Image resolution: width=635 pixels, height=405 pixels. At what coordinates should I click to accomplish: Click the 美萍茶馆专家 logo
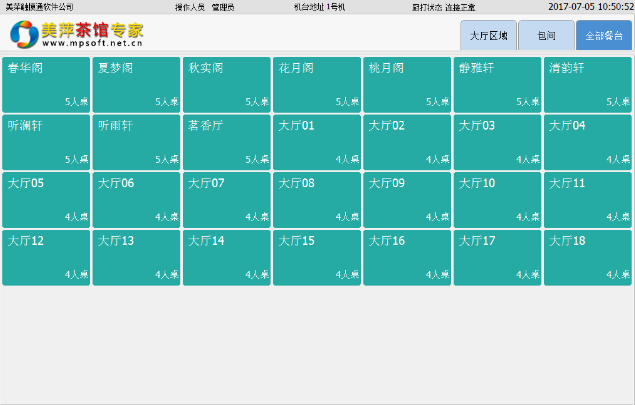click(x=77, y=34)
